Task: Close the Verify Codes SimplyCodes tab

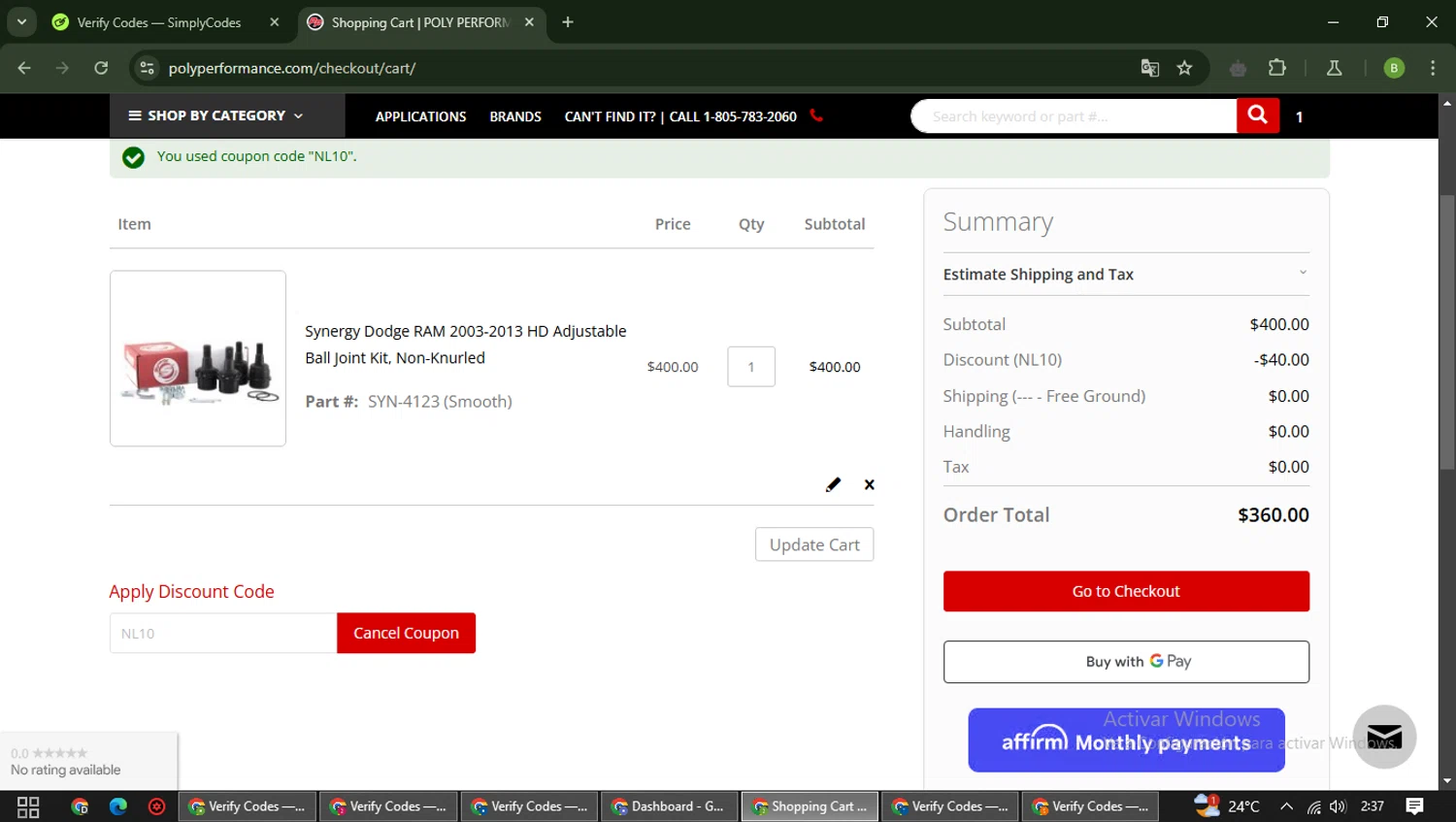Action: [275, 22]
